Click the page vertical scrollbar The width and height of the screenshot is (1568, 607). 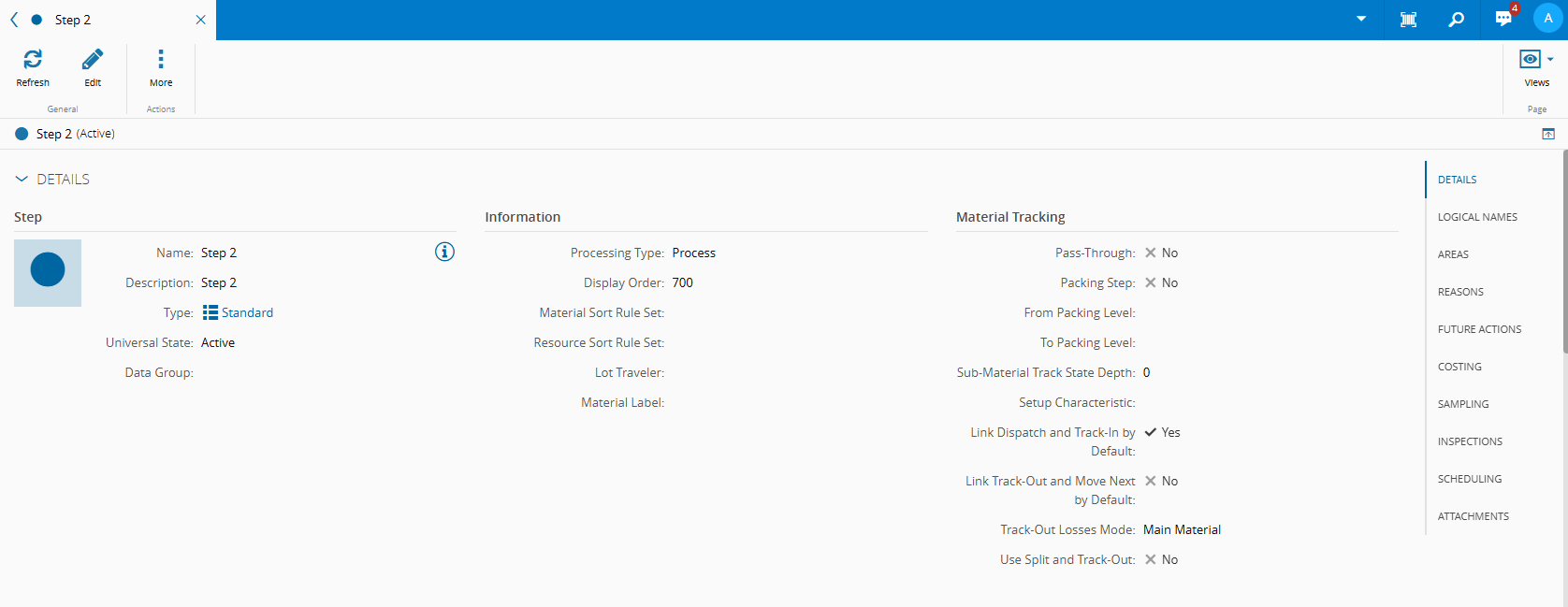(x=1564, y=251)
